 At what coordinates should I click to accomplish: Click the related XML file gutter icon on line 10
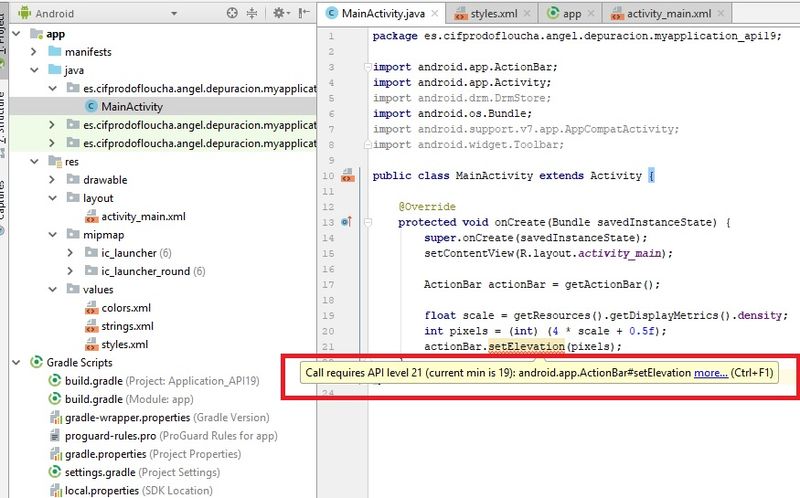tap(348, 175)
